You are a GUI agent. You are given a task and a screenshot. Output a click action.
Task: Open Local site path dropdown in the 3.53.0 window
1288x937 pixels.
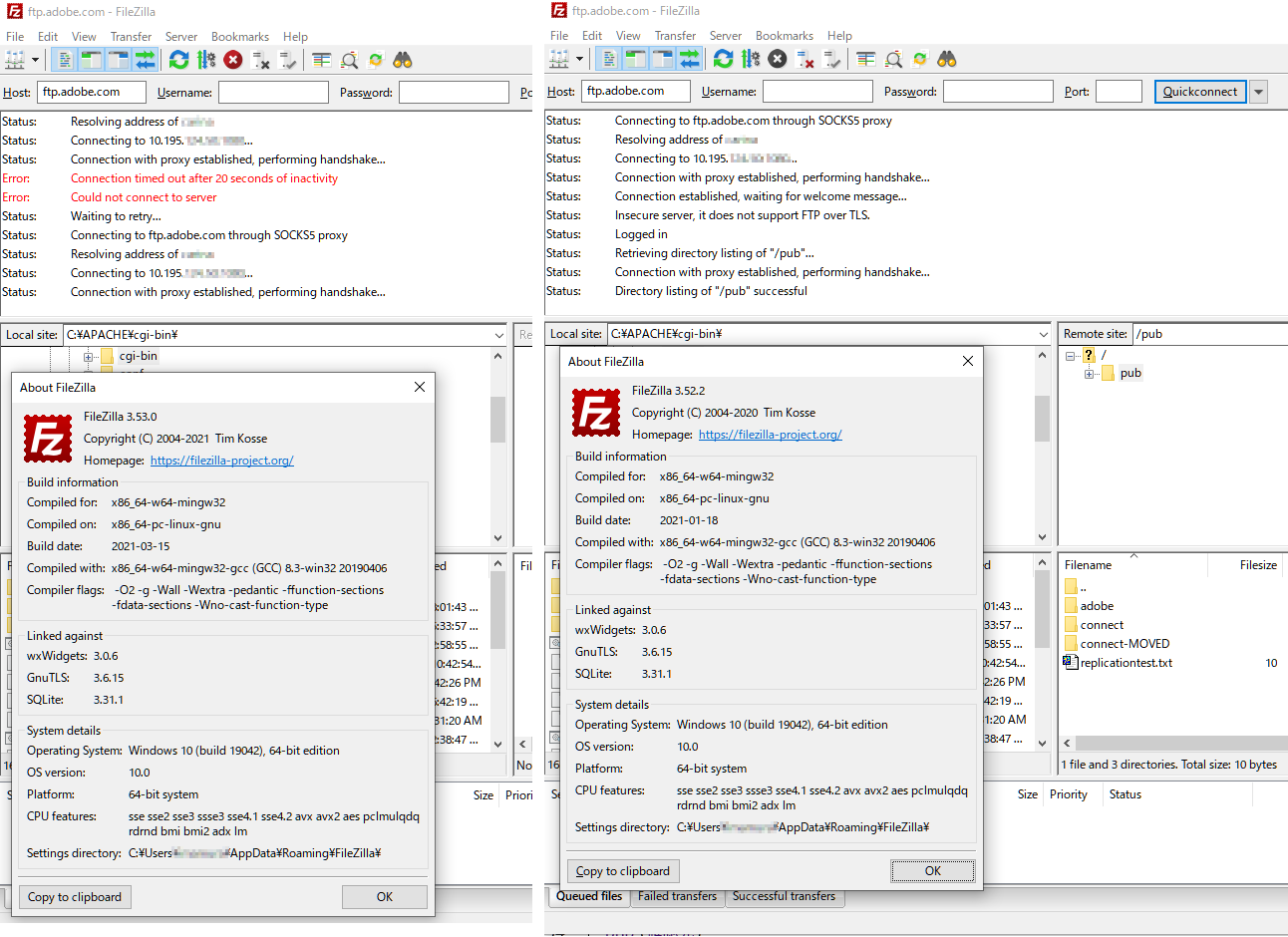pyautogui.click(x=499, y=335)
